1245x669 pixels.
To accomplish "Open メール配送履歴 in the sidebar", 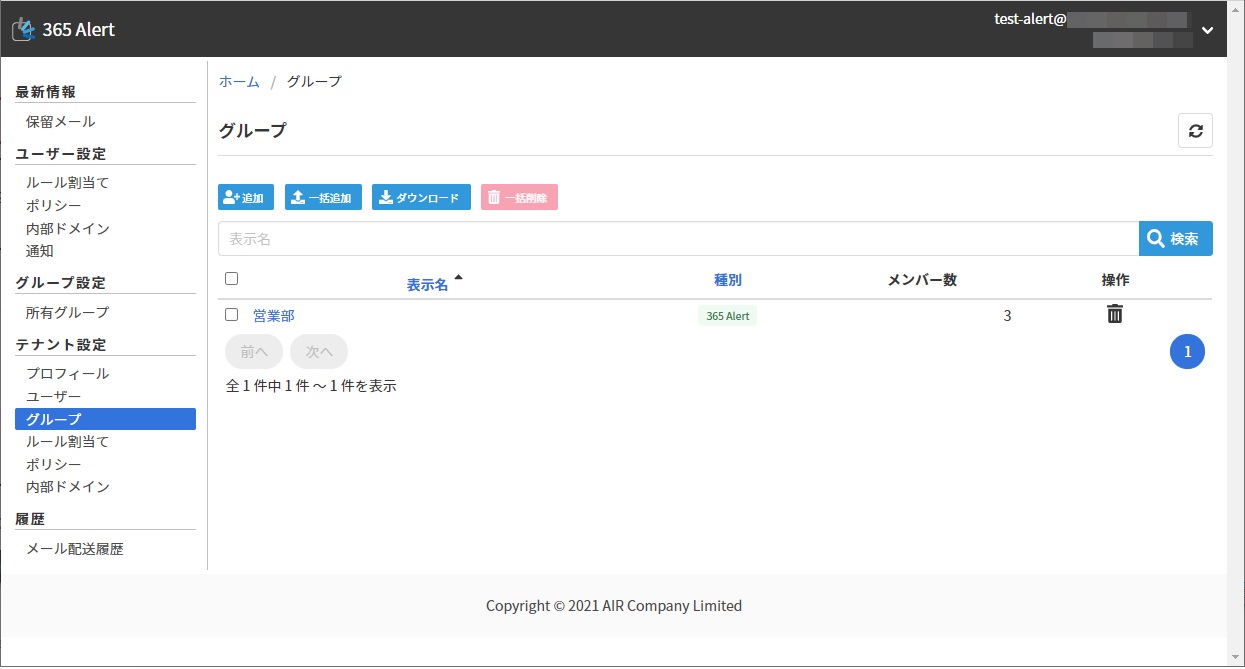I will point(75,549).
